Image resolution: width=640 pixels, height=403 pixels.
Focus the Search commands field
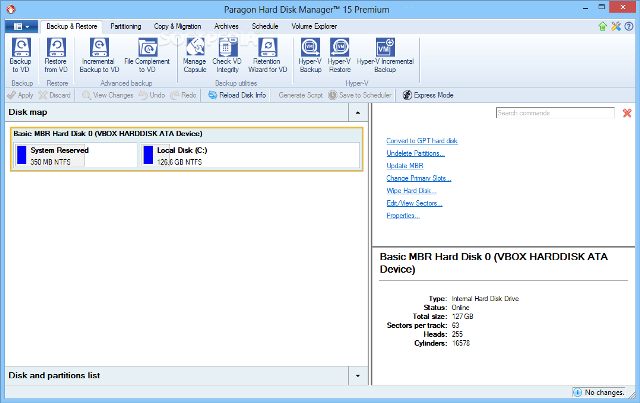[555, 113]
